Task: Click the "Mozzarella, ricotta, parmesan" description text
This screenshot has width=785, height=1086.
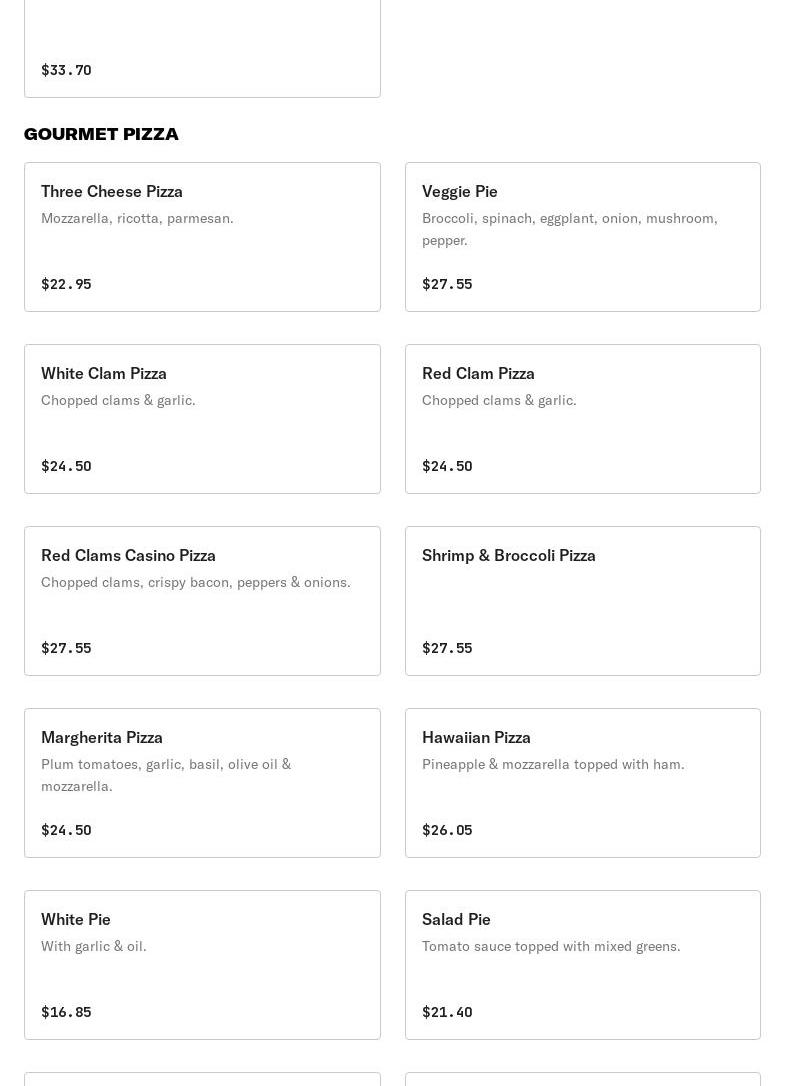Action: point(137,218)
